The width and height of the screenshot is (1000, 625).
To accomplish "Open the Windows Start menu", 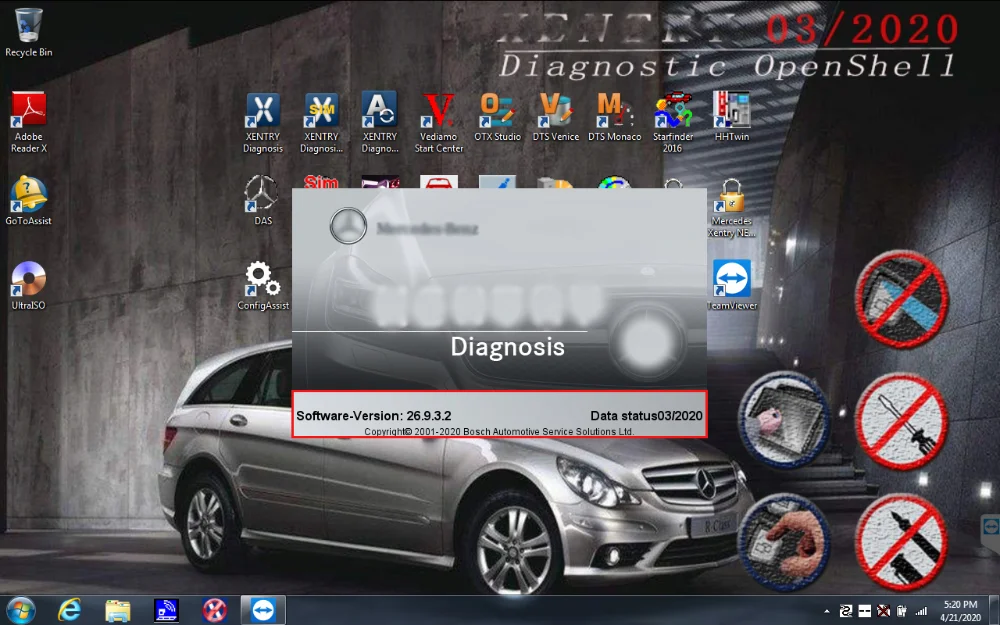I will (x=20, y=610).
